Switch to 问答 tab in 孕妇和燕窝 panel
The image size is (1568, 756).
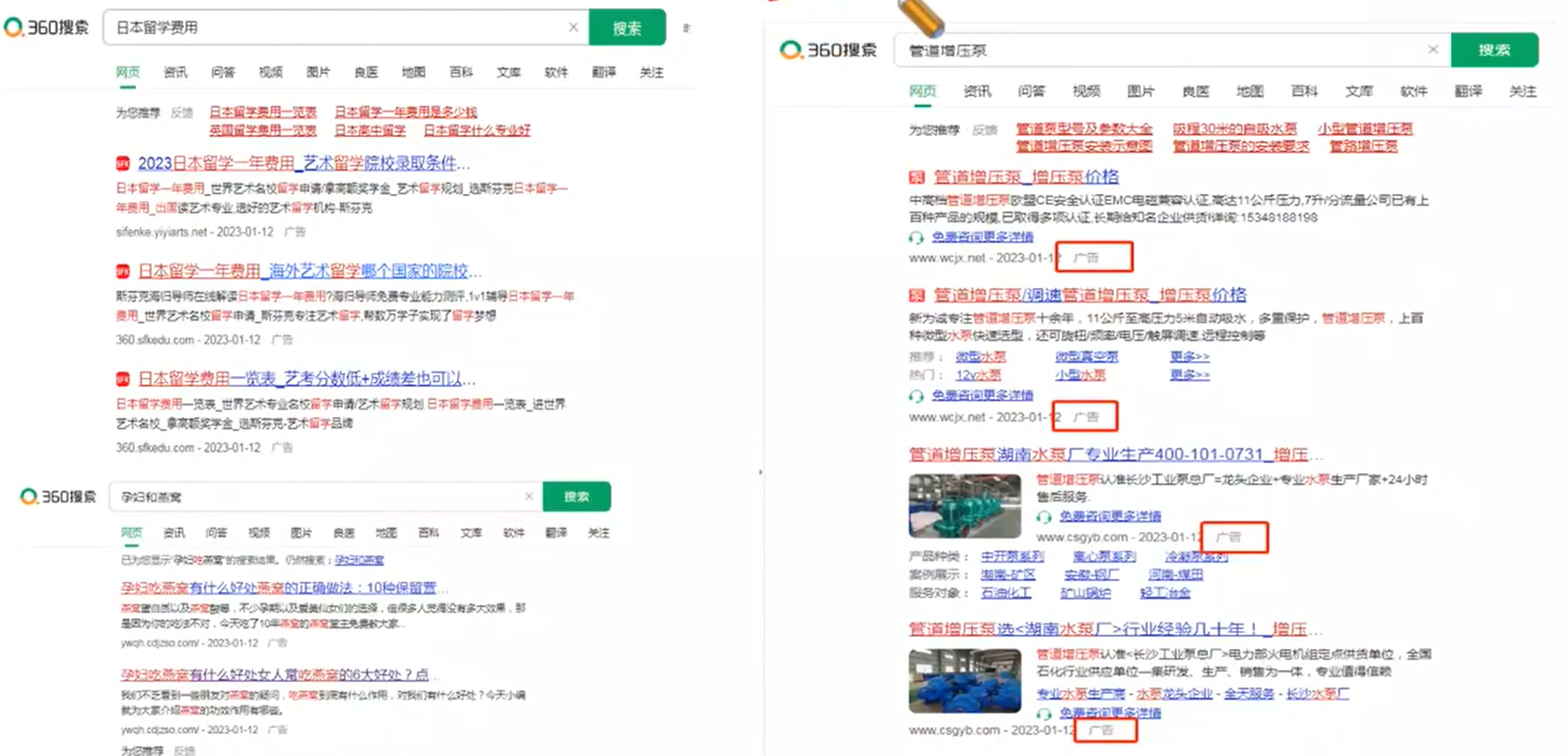click(x=216, y=533)
